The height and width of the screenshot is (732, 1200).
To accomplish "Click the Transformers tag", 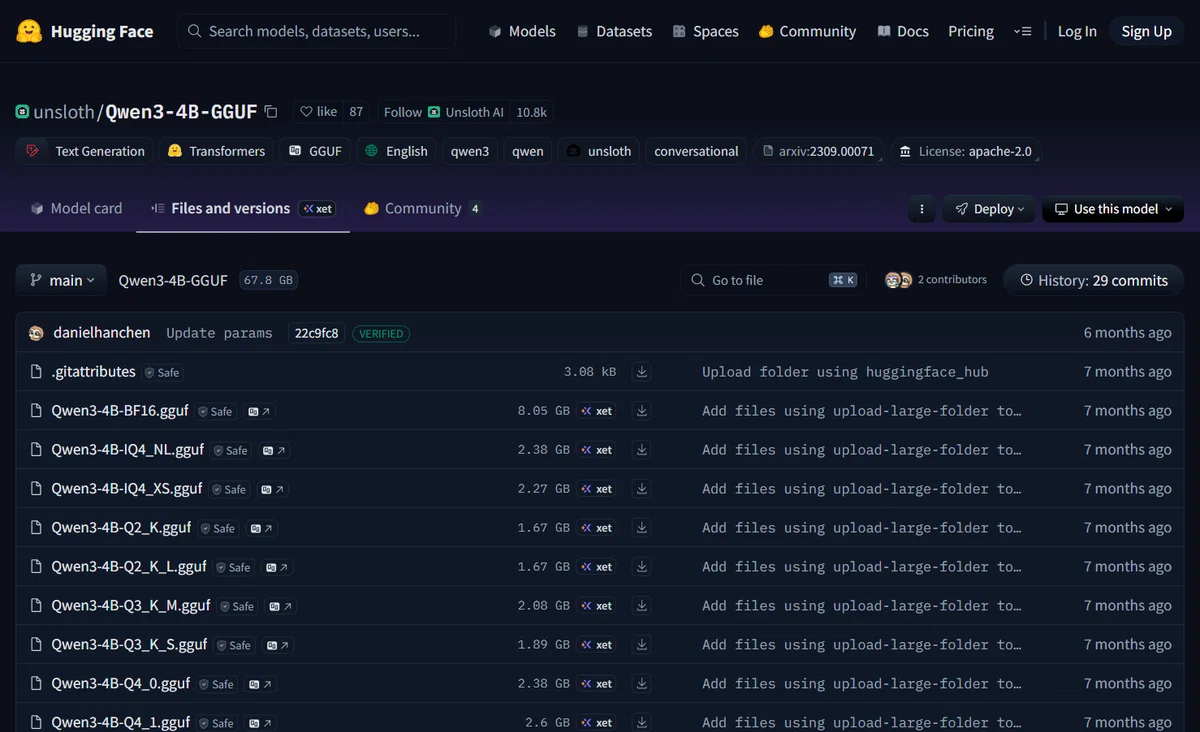I will (216, 151).
